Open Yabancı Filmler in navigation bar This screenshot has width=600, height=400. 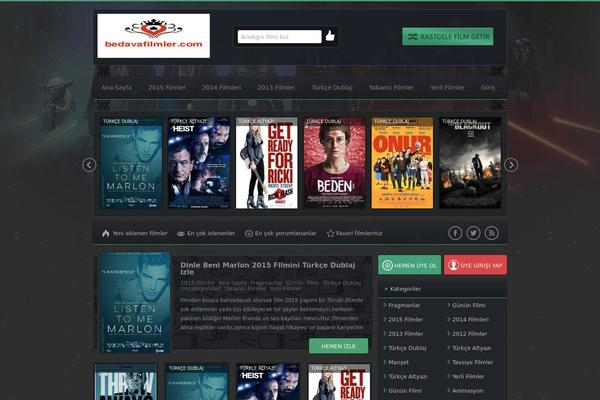click(x=391, y=88)
